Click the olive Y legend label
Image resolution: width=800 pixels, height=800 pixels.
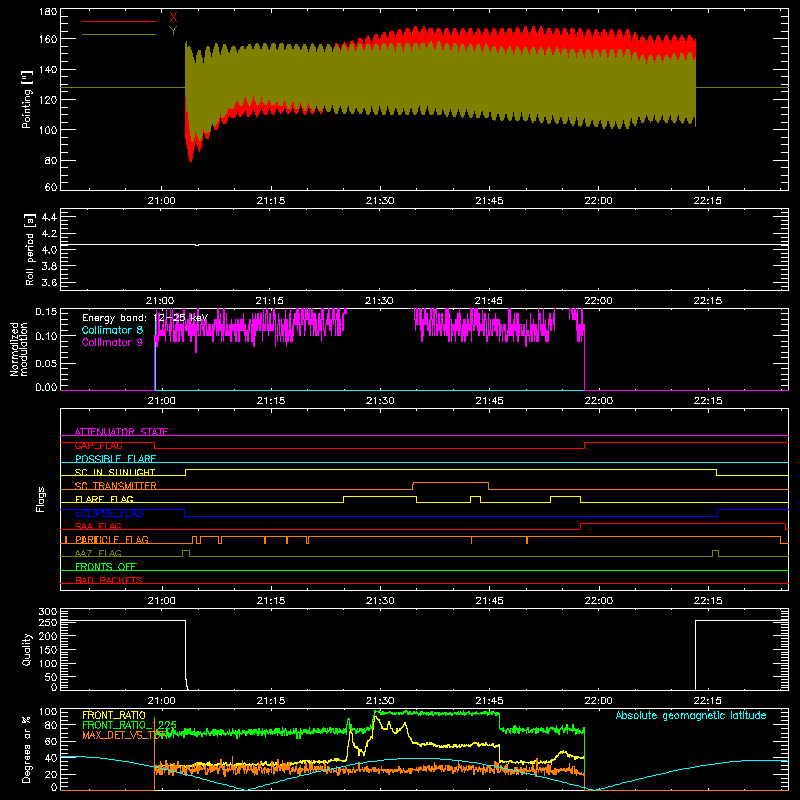pos(173,31)
